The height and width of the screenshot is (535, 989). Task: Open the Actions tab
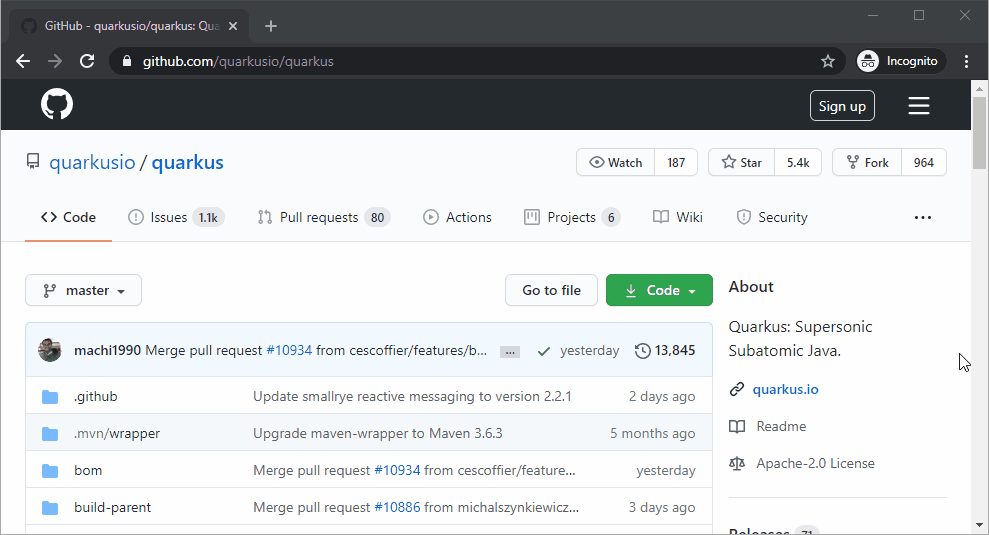(457, 218)
